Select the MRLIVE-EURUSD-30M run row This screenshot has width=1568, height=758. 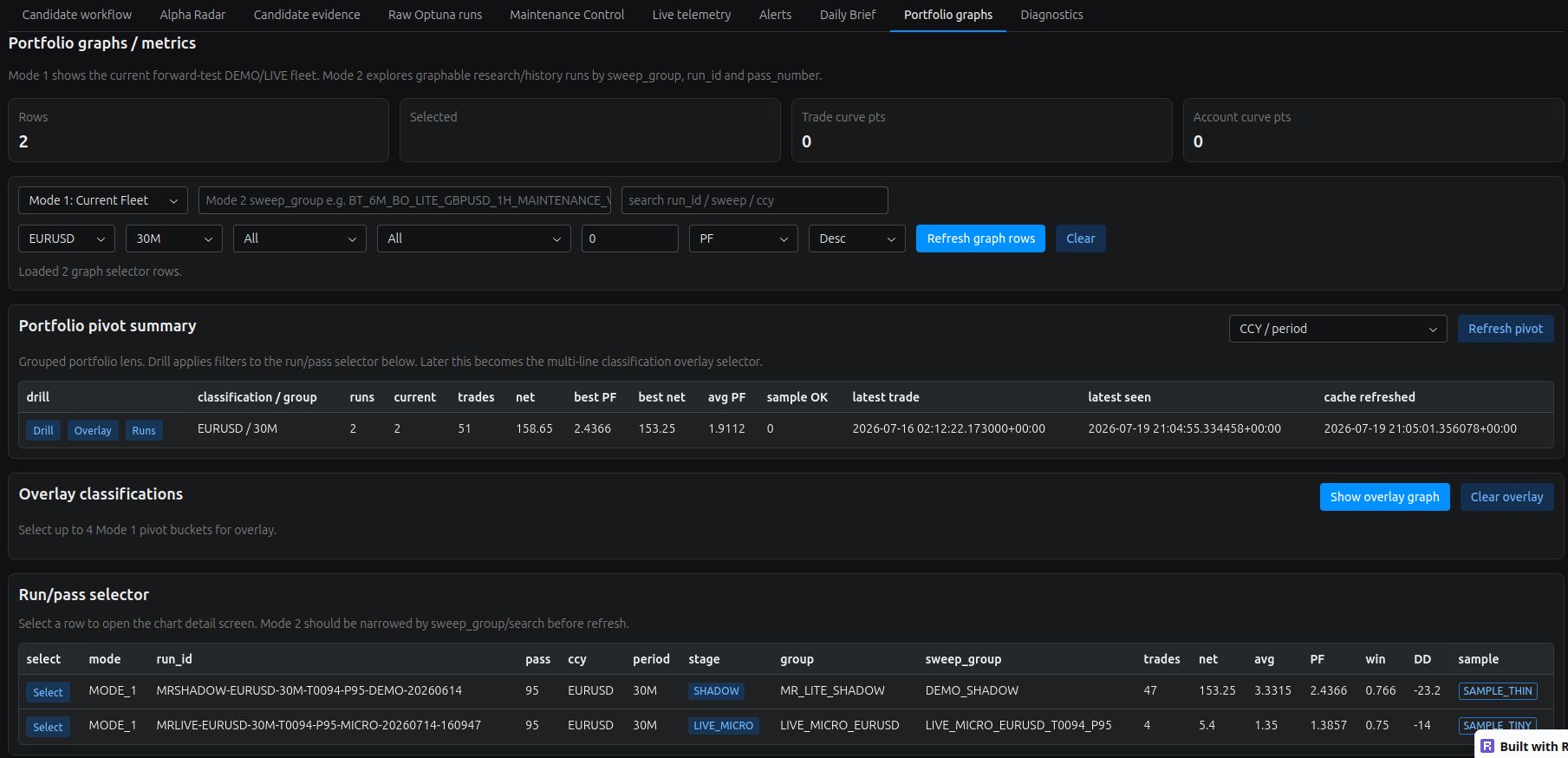click(x=48, y=727)
